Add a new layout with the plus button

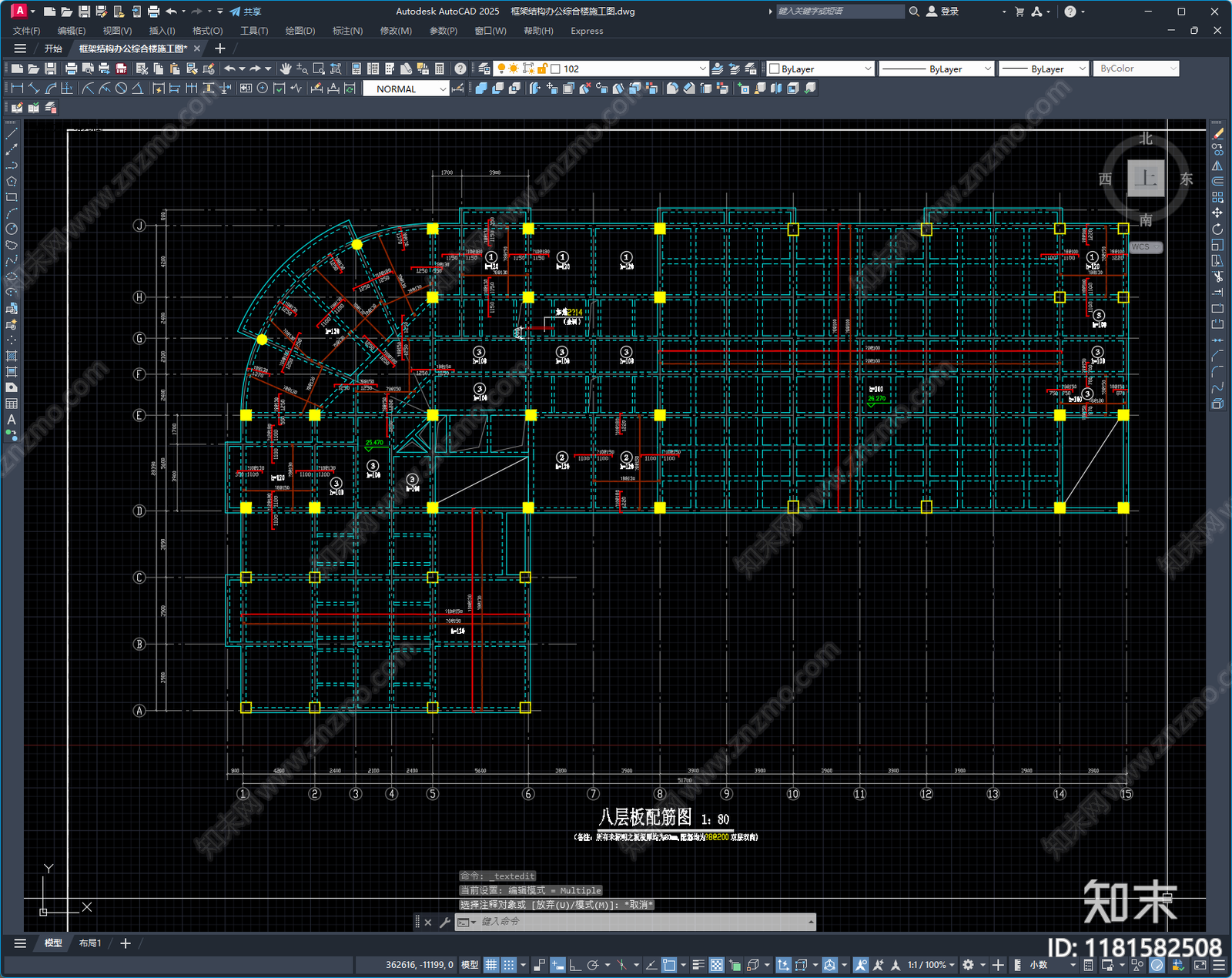coord(126,943)
